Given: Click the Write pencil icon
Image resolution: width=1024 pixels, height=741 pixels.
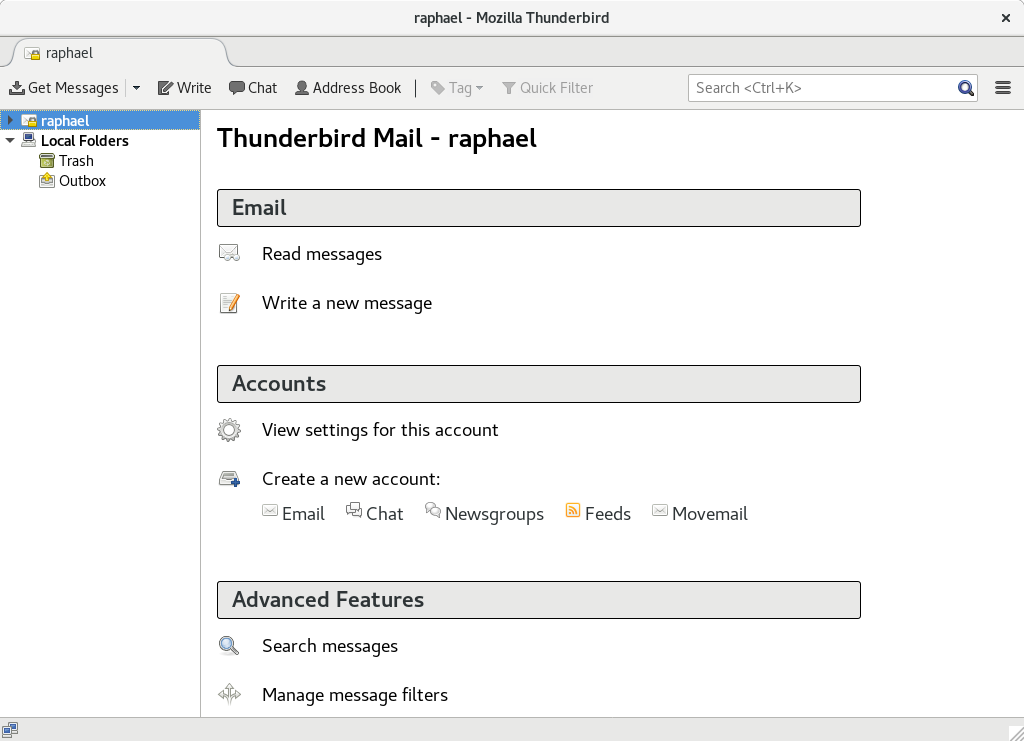Looking at the screenshot, I should (165, 87).
